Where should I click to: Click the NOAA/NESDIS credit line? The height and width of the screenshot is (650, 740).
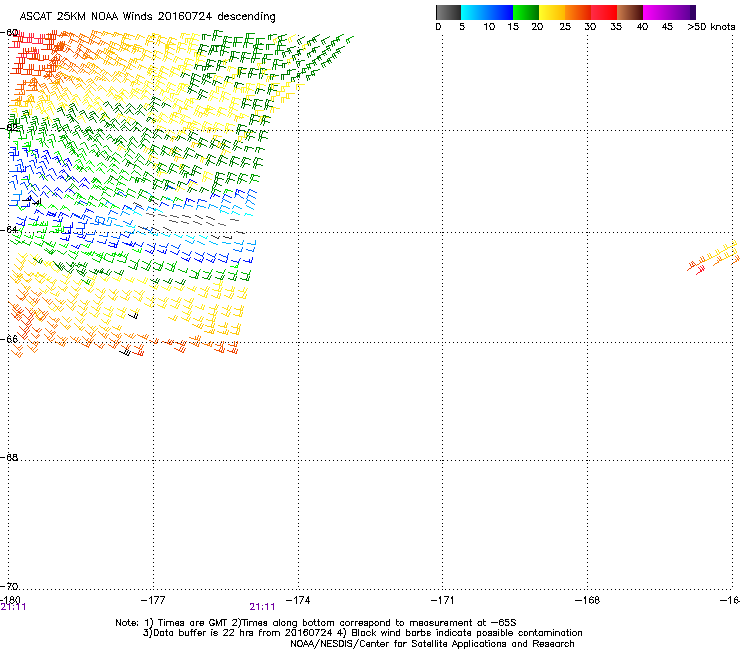(432, 644)
